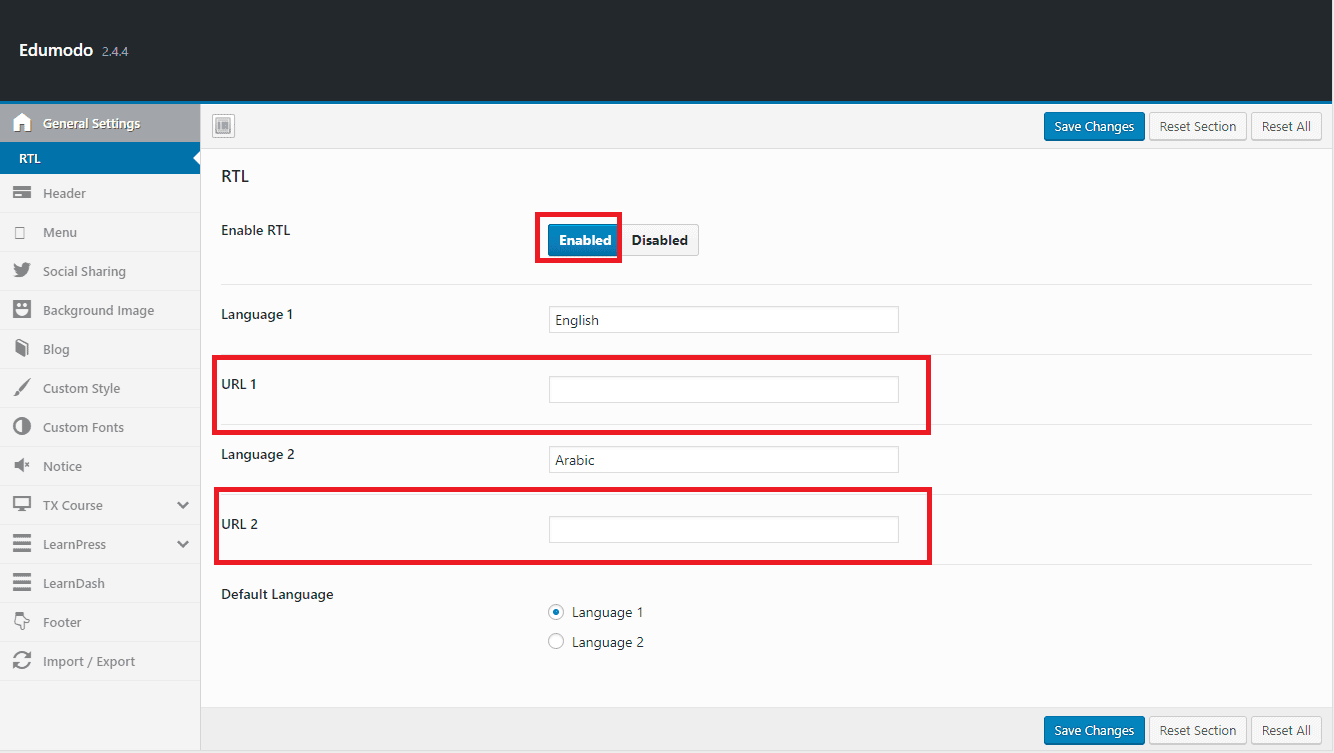1334x753 pixels.
Task: Set Enable RTL to Disabled
Action: tap(659, 240)
